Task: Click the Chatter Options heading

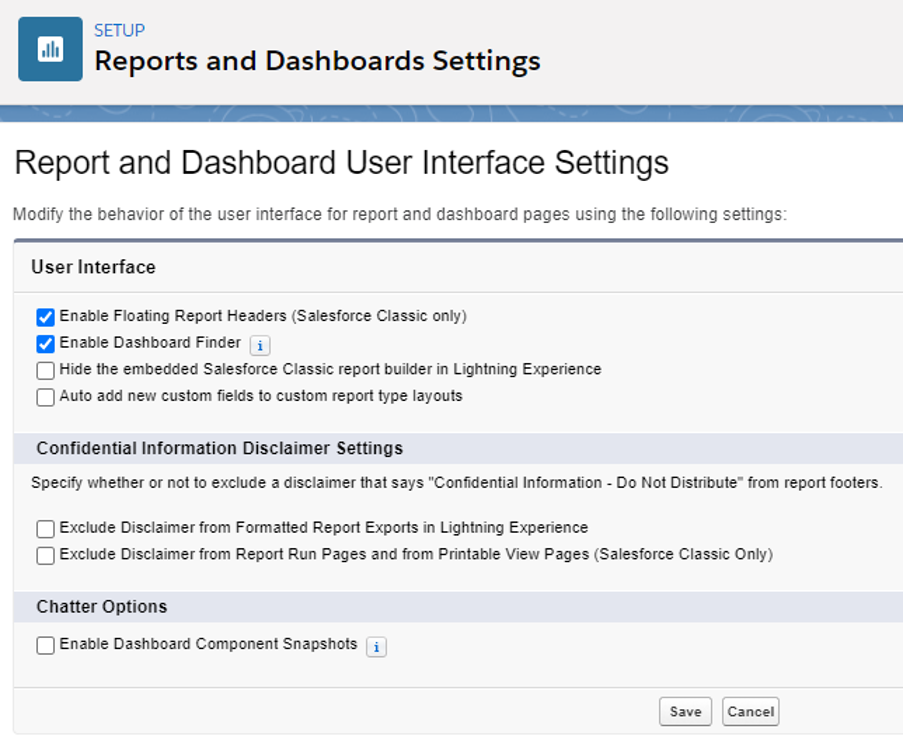Action: [101, 606]
